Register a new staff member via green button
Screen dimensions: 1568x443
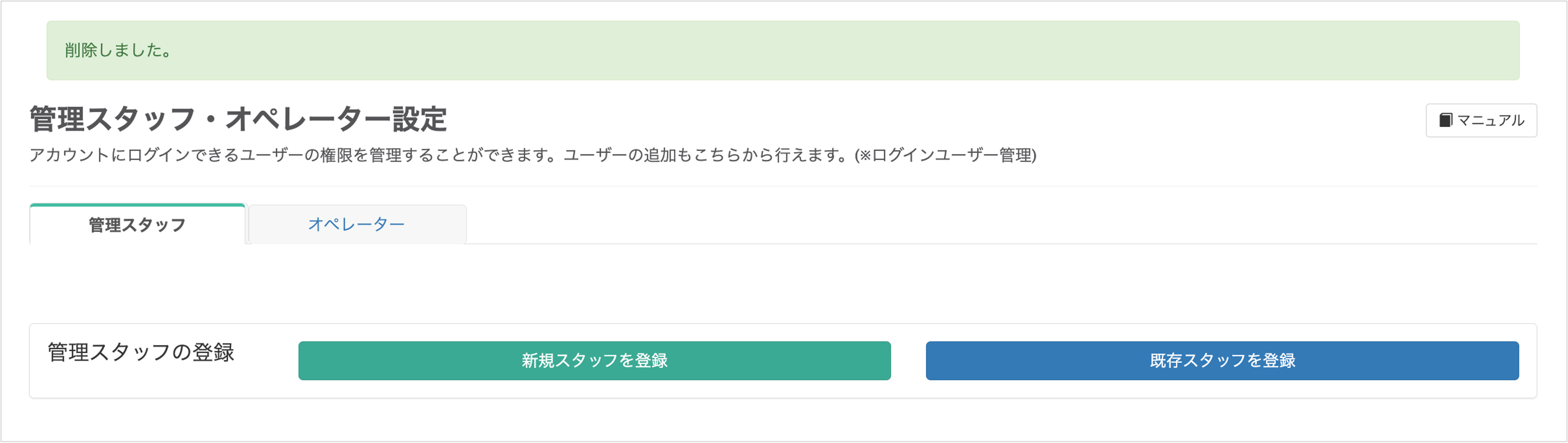(594, 360)
